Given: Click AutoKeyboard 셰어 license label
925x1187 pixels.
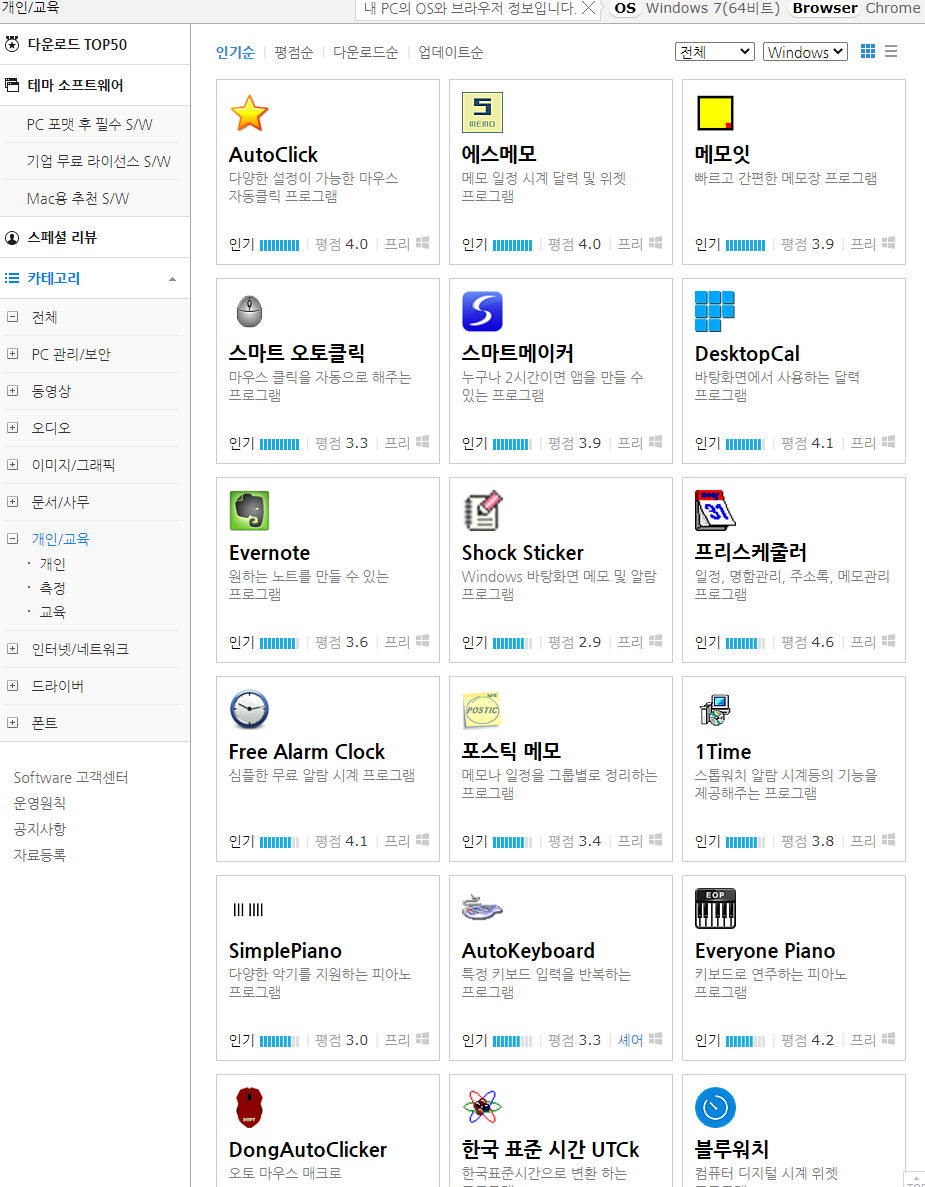Looking at the screenshot, I should pyautogui.click(x=631, y=1040).
